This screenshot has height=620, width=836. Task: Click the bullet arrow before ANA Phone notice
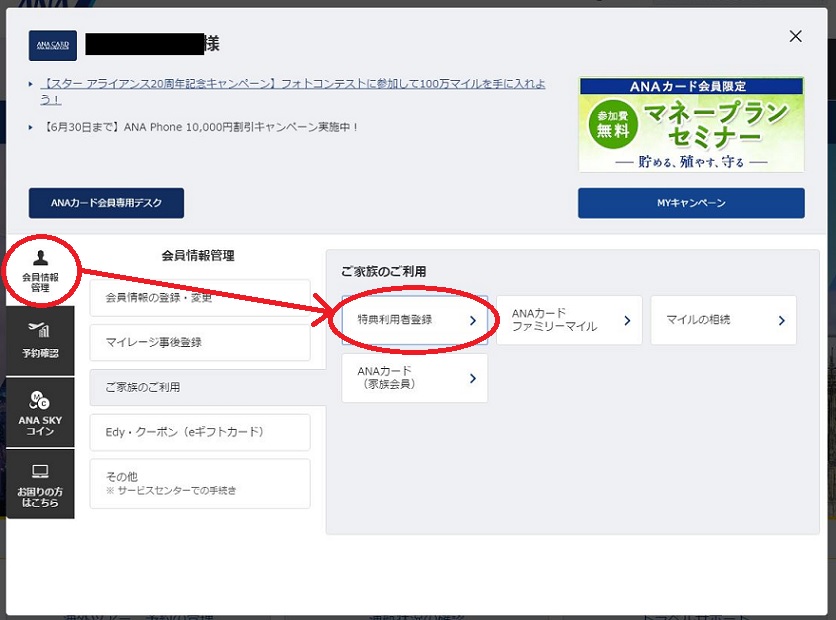click(30, 127)
